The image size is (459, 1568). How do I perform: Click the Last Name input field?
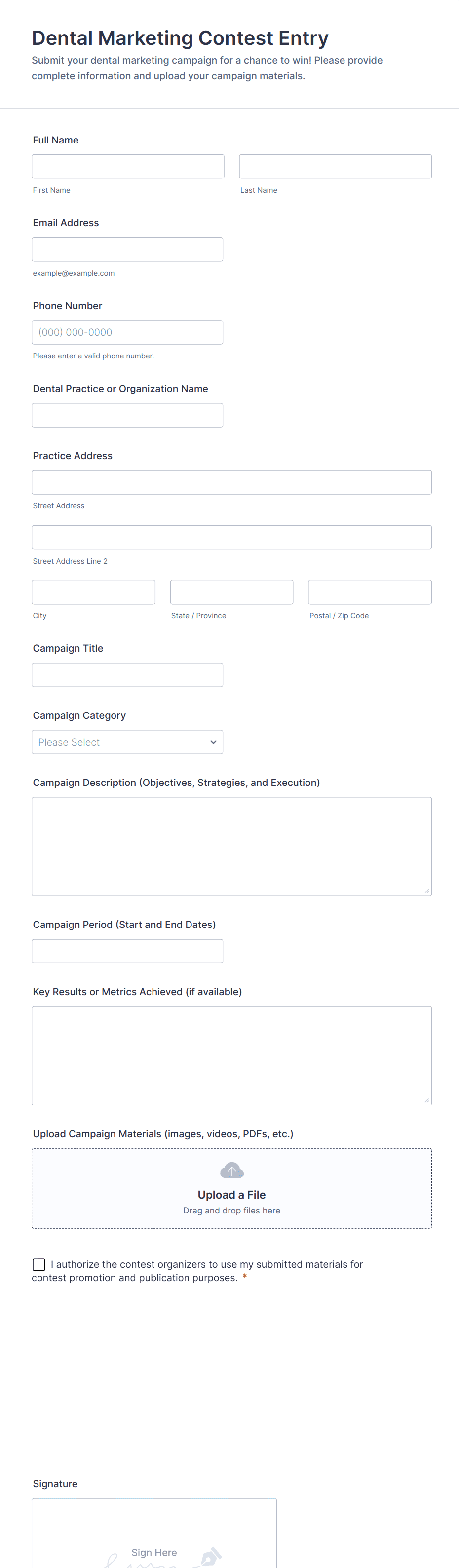point(335,166)
